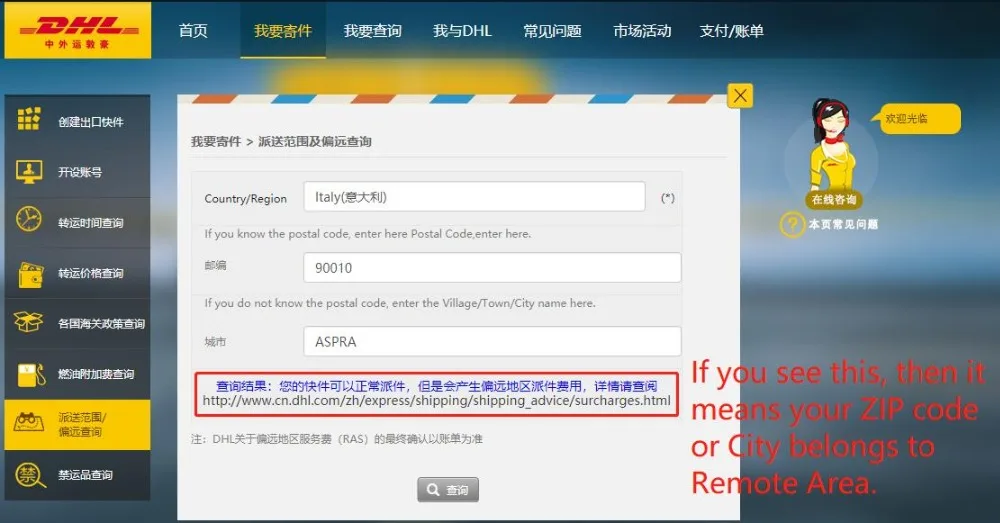The height and width of the screenshot is (523, 1000).
Task: Close the dialog with yellow X
Action: tap(740, 96)
